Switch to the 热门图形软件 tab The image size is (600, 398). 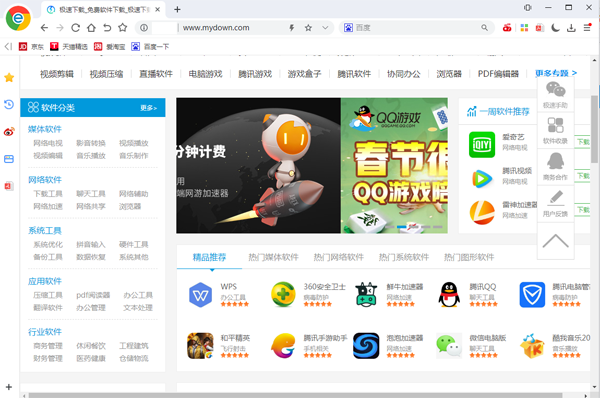(x=469, y=257)
